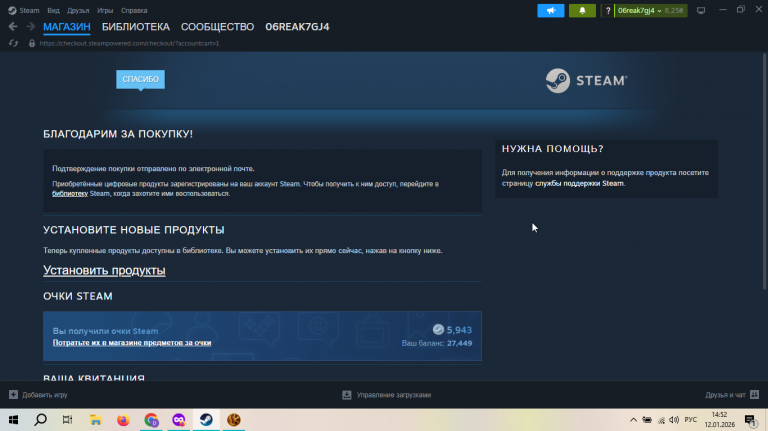Switch to Chrome on the taskbar
The height and width of the screenshot is (431, 768).
(151, 420)
